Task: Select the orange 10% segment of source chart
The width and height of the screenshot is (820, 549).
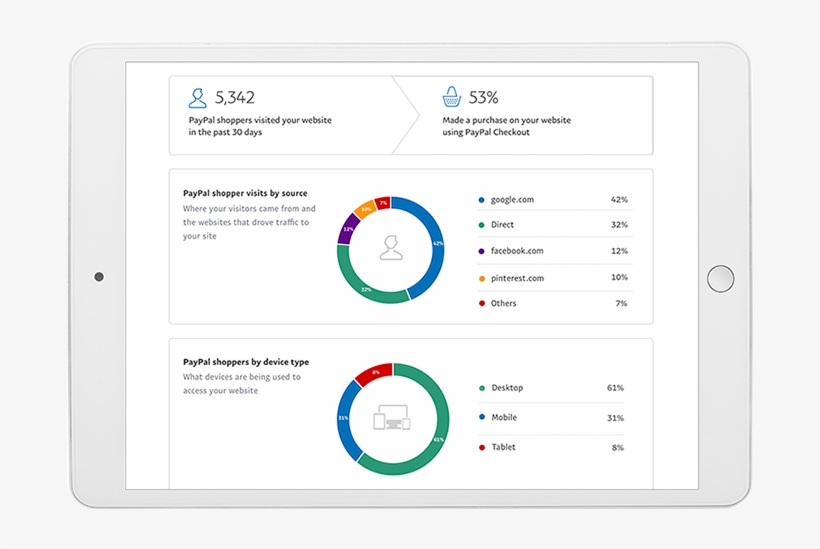Action: point(366,209)
